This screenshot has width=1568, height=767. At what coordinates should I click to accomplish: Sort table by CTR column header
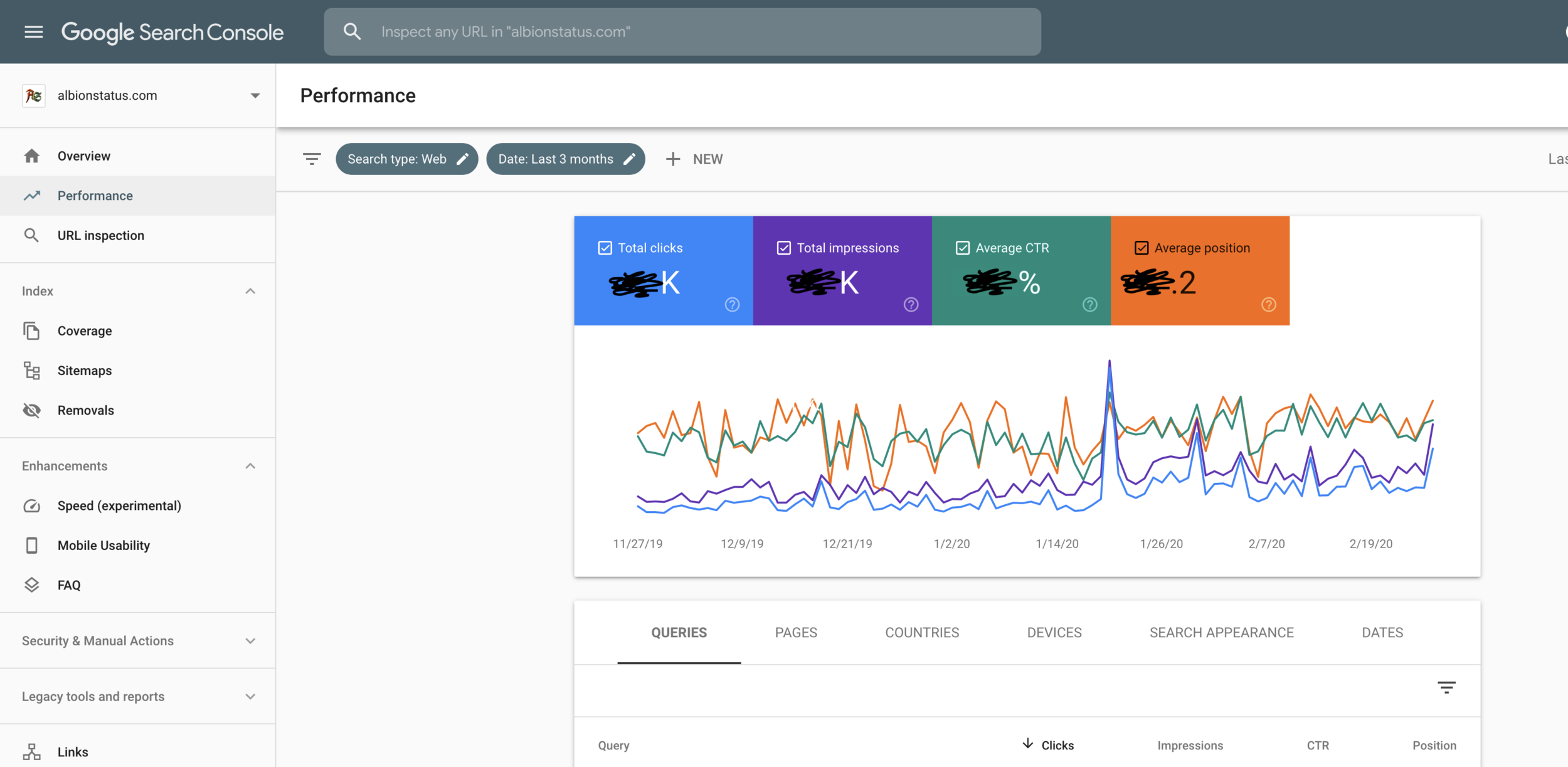[1318, 746]
